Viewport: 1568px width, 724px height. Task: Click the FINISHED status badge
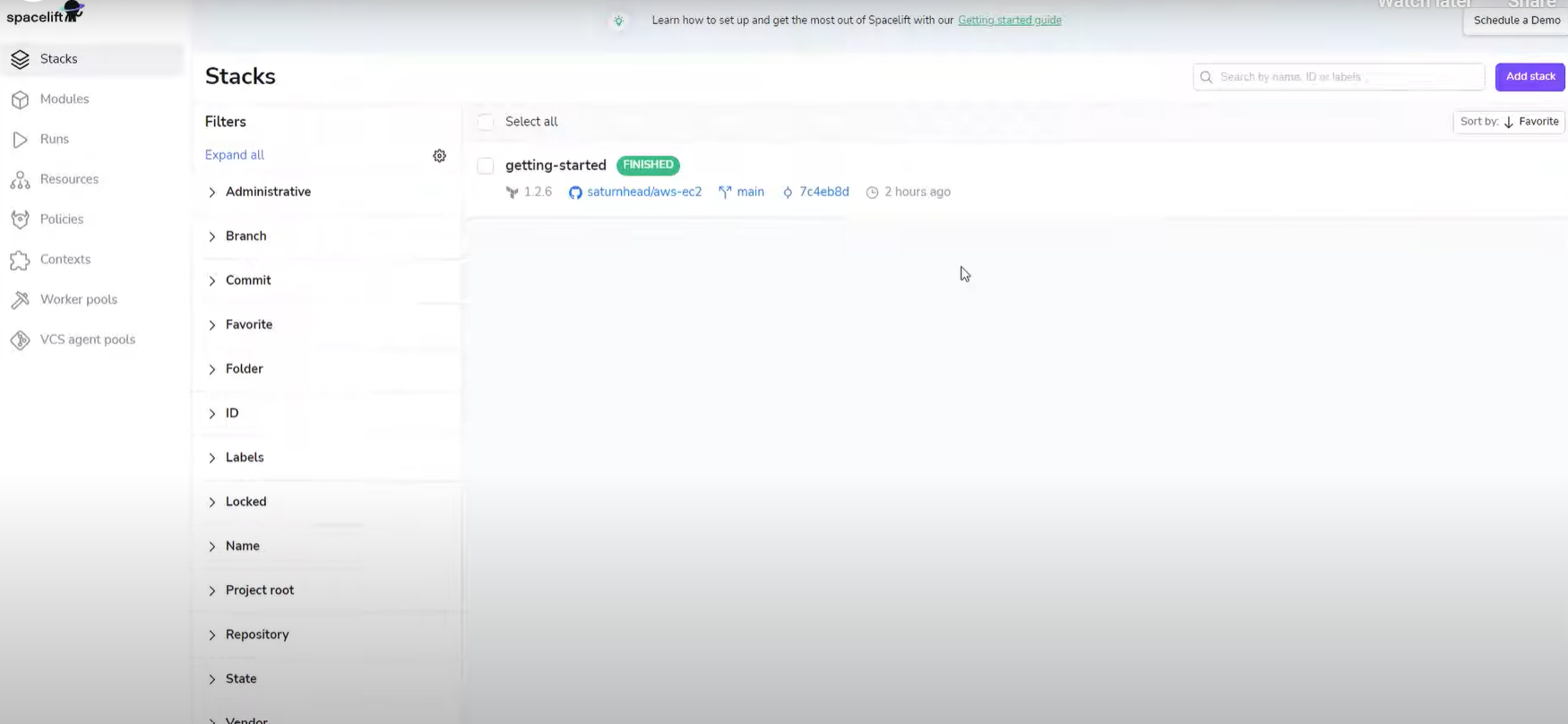click(648, 166)
